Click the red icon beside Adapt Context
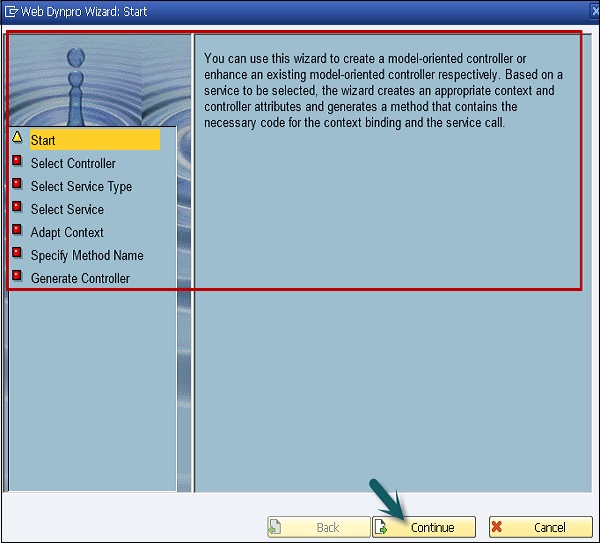This screenshot has height=543, width=600. [x=17, y=230]
